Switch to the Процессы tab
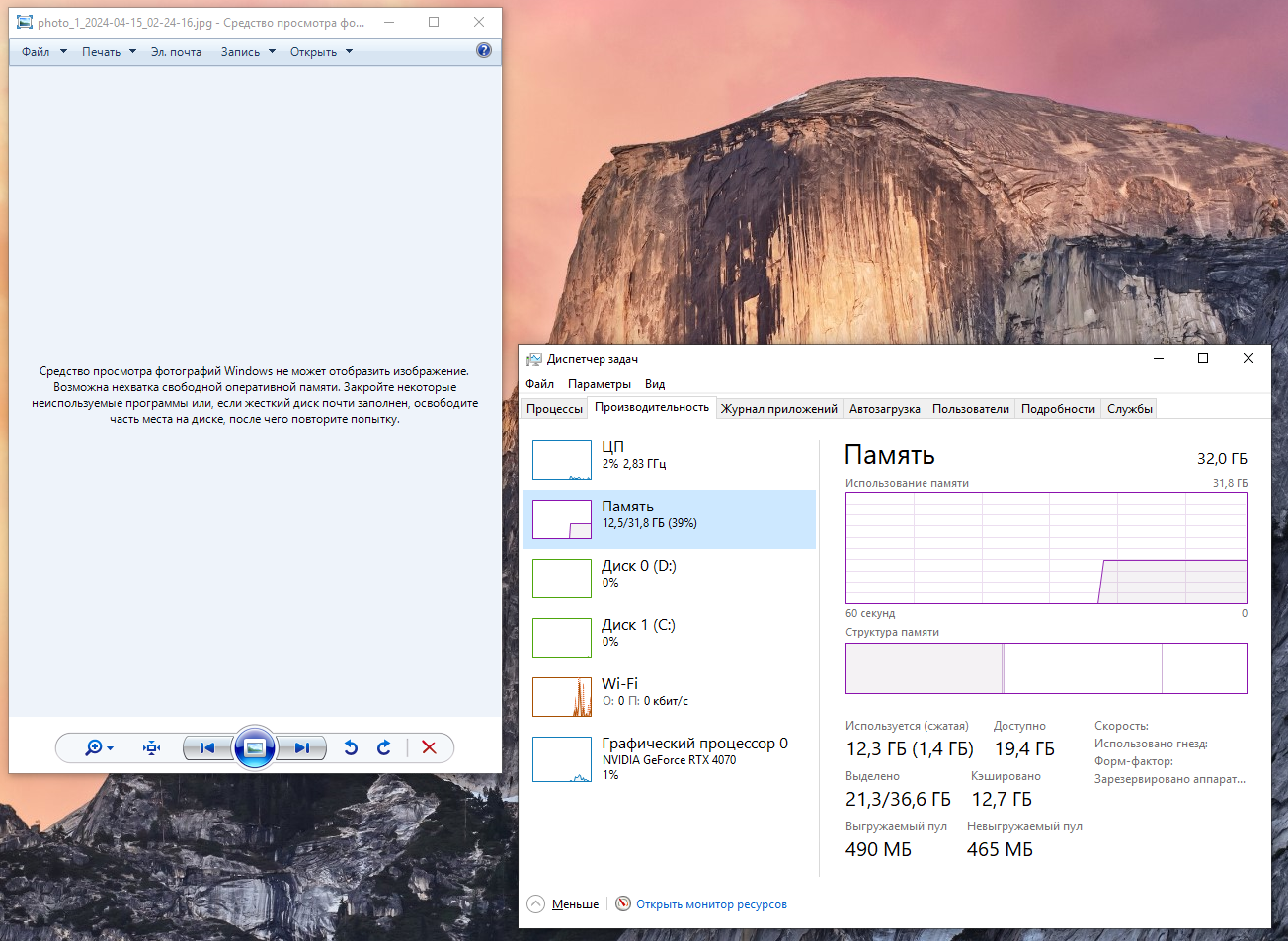The height and width of the screenshot is (941, 1288). (x=554, y=409)
